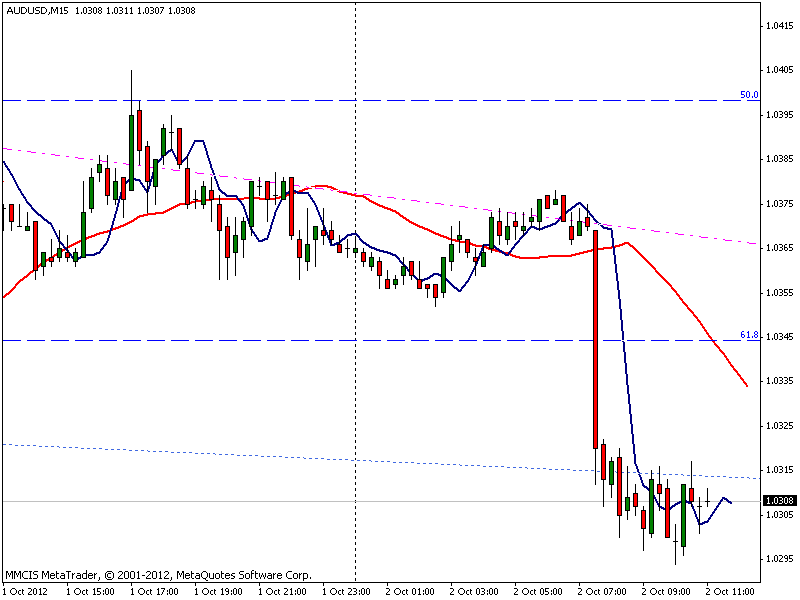Click the 1.0375 price axis label
The height and width of the screenshot is (600, 800).
click(x=780, y=204)
